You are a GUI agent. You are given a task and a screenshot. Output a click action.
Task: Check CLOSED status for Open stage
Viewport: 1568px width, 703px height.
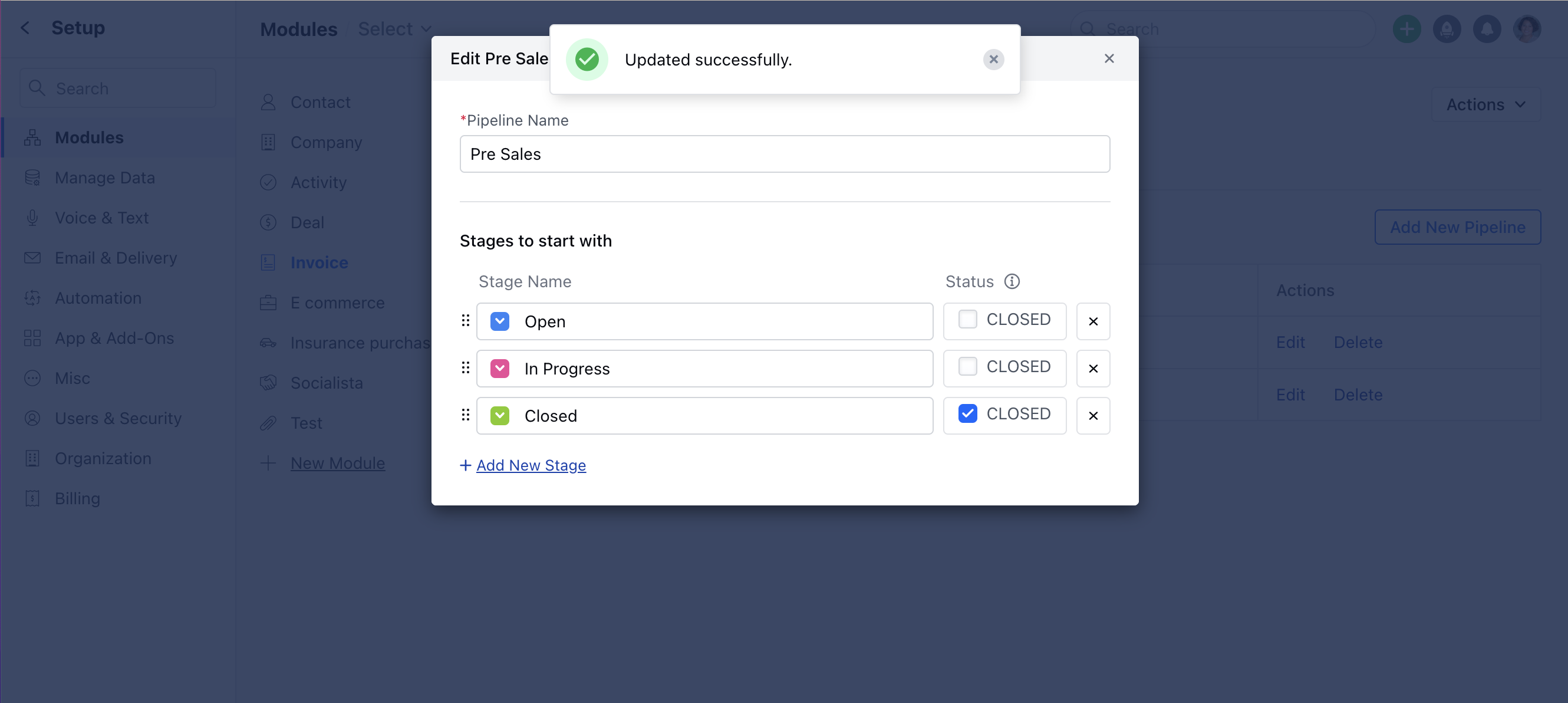click(x=967, y=319)
